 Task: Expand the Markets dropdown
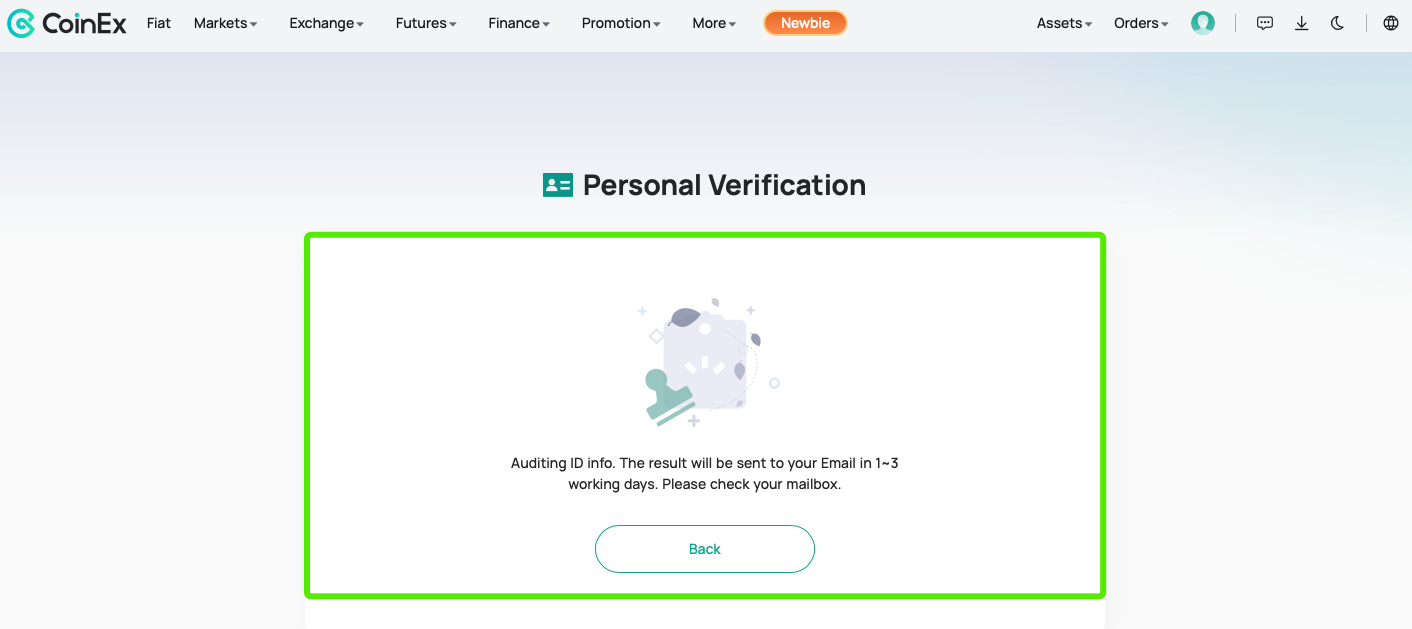225,23
